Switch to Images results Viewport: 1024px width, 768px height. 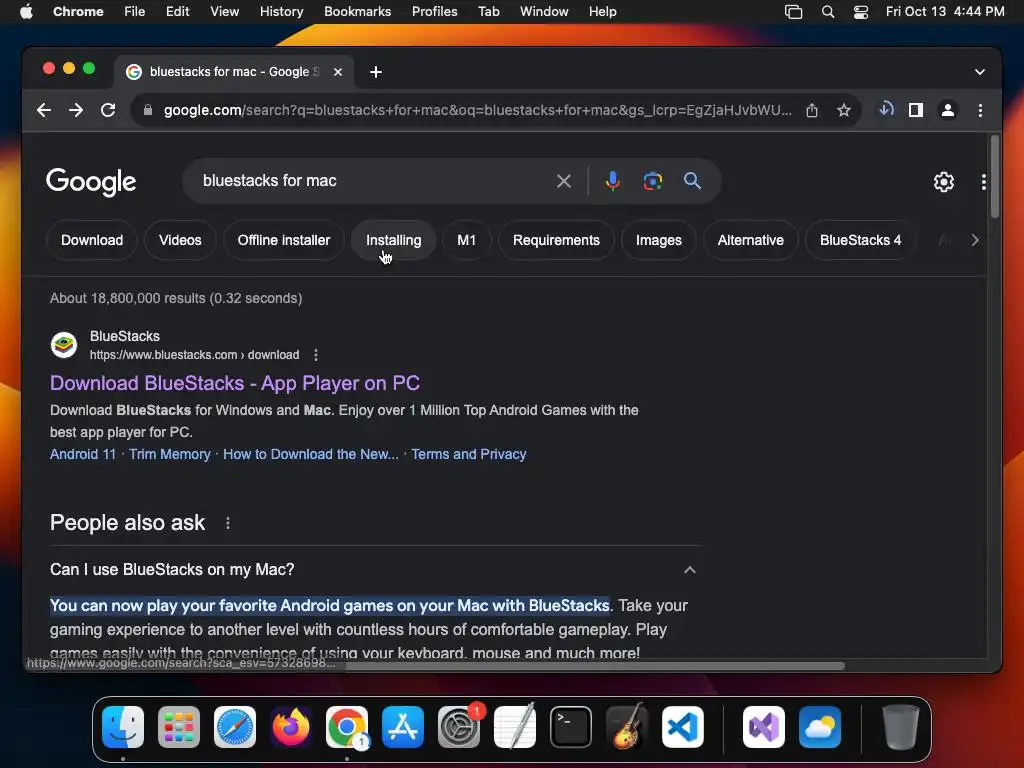tap(659, 240)
